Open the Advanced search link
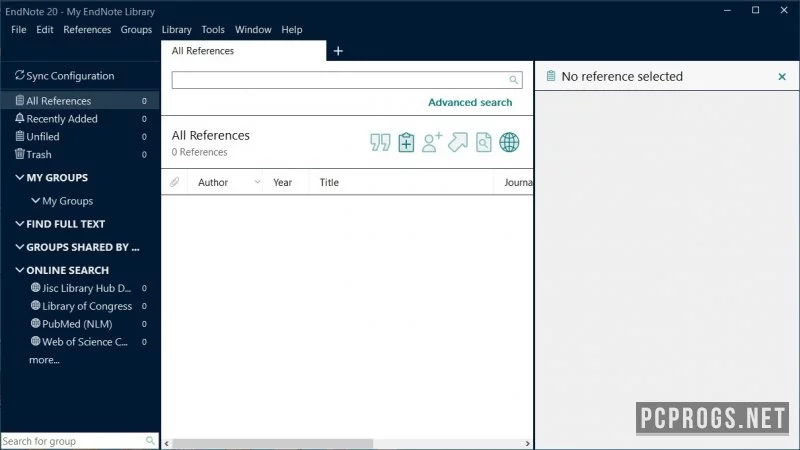 [x=470, y=102]
